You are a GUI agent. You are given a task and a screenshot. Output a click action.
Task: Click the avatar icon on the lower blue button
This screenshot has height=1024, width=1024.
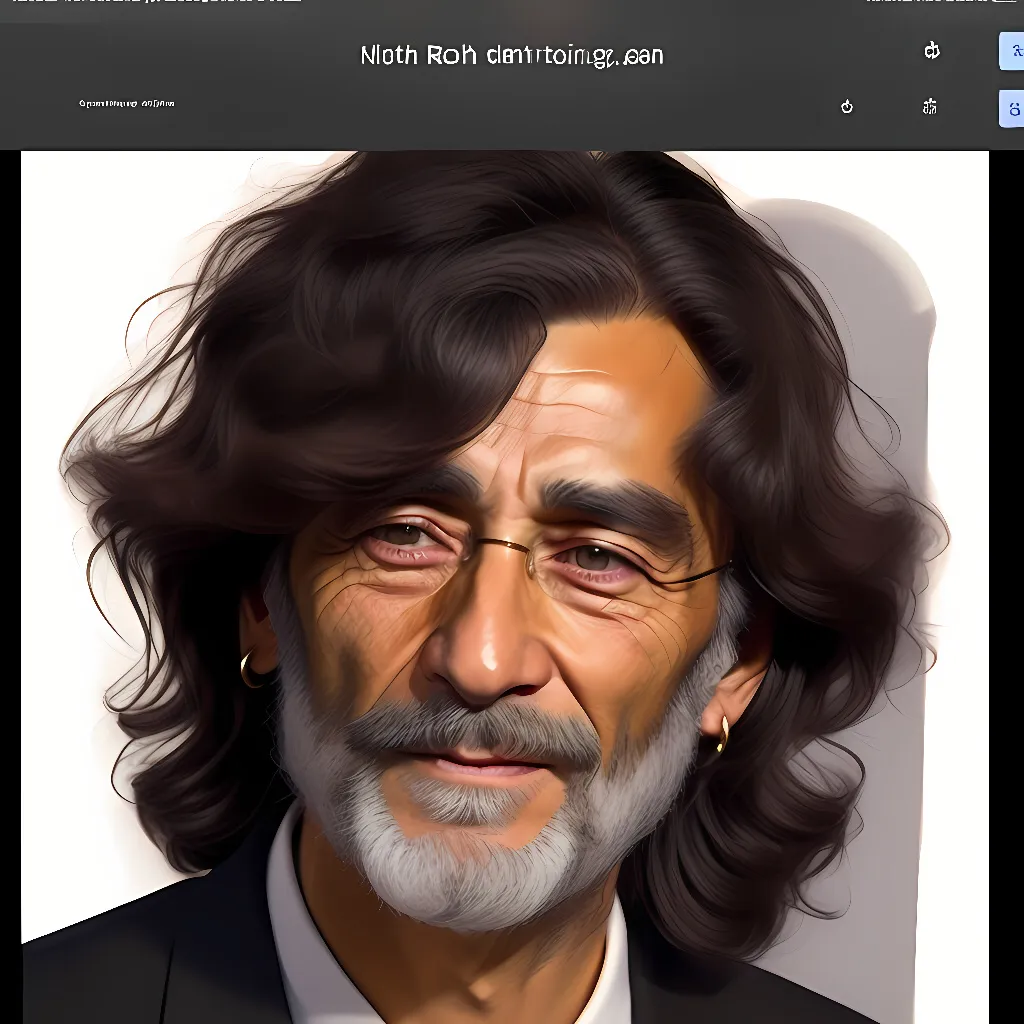1014,107
